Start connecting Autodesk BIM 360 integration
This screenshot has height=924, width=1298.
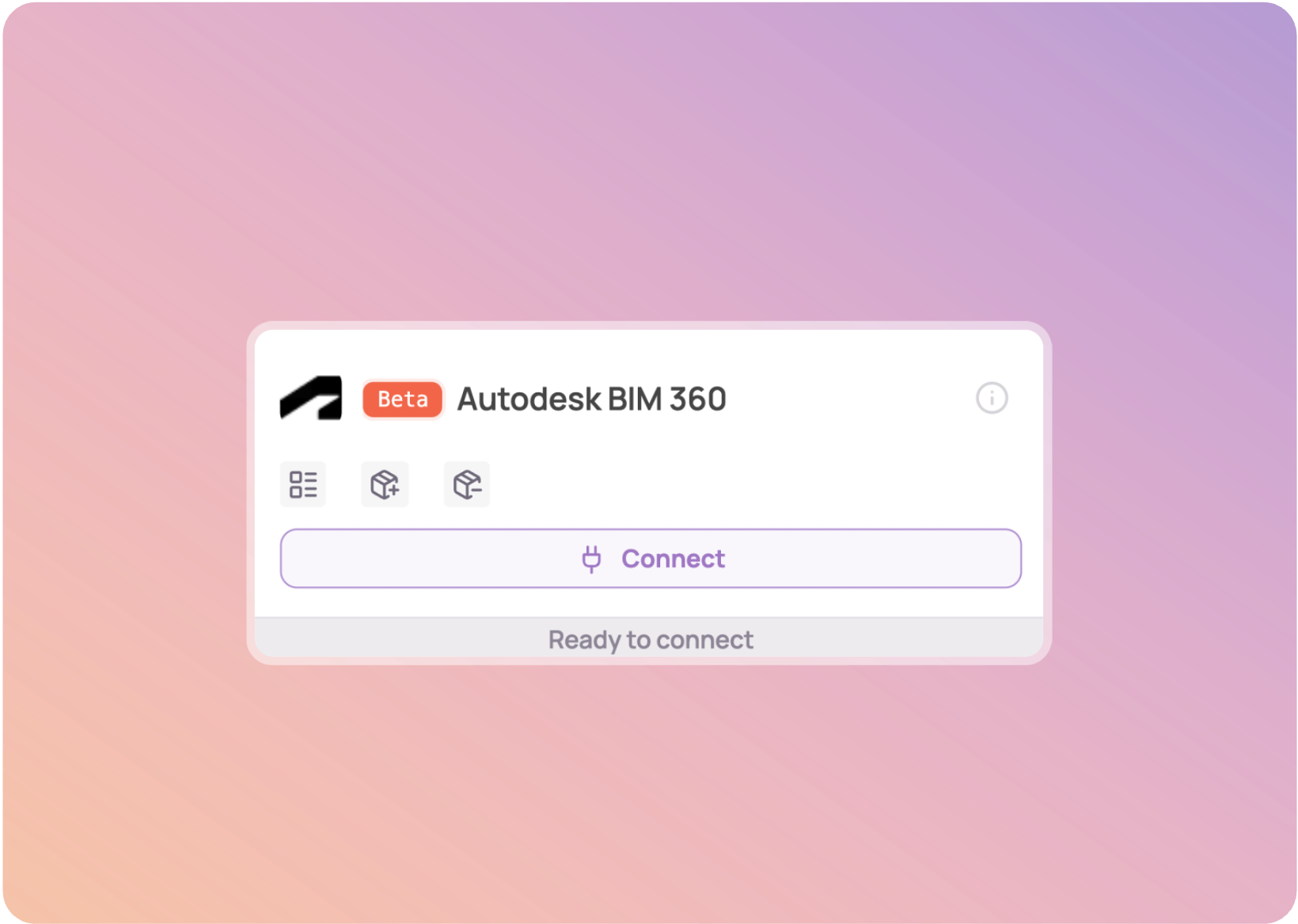click(651, 559)
